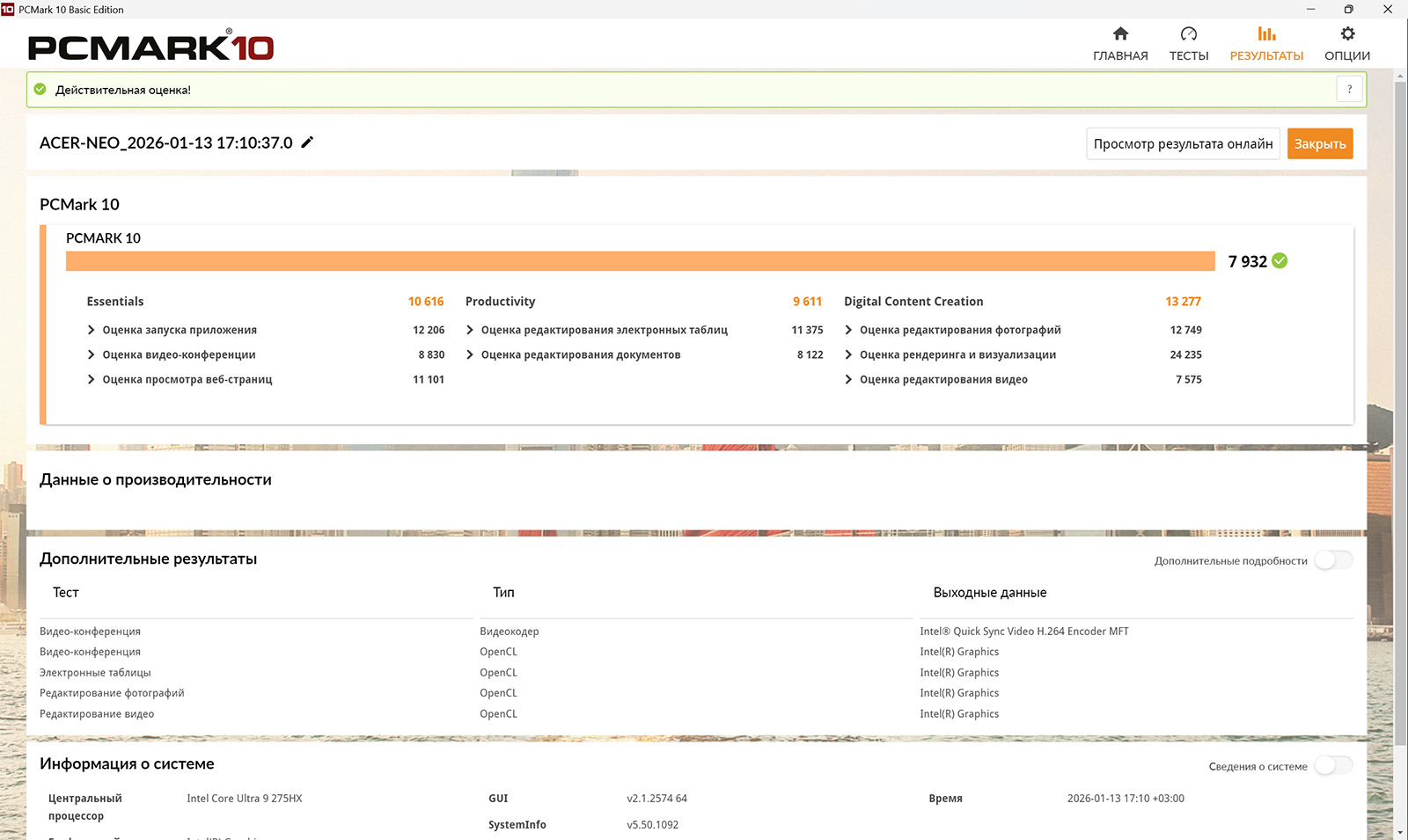Open the Tests gauge icon

tap(1188, 34)
